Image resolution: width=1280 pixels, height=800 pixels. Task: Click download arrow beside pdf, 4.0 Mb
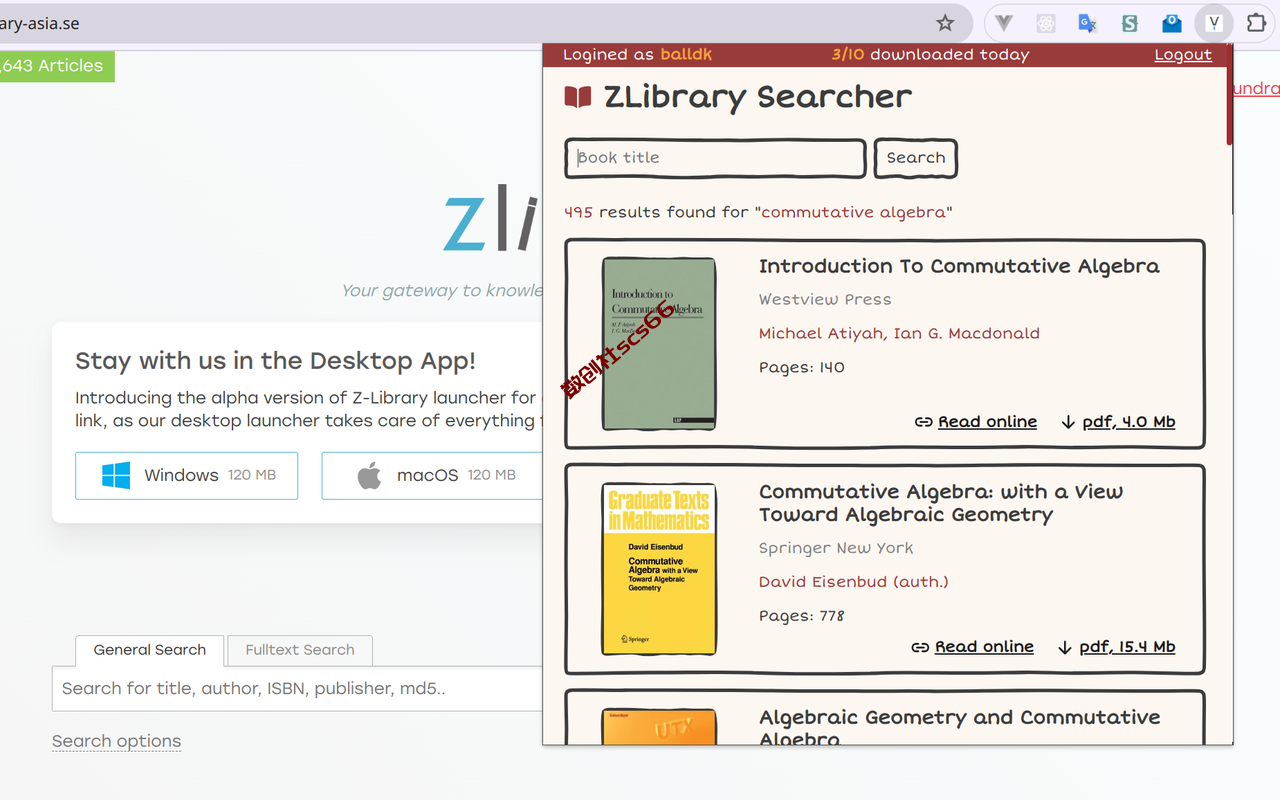point(1068,422)
